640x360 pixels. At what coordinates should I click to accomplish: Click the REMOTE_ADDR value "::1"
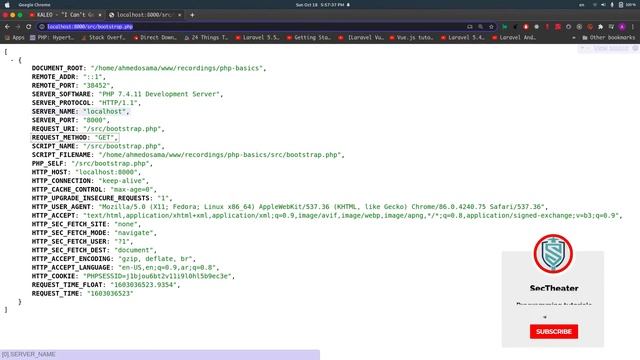(x=94, y=77)
